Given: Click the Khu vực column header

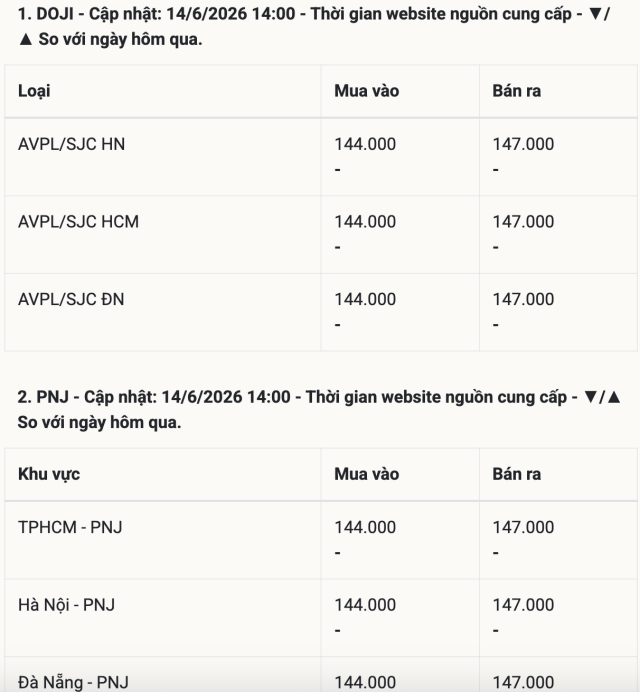Looking at the screenshot, I should [49, 474].
